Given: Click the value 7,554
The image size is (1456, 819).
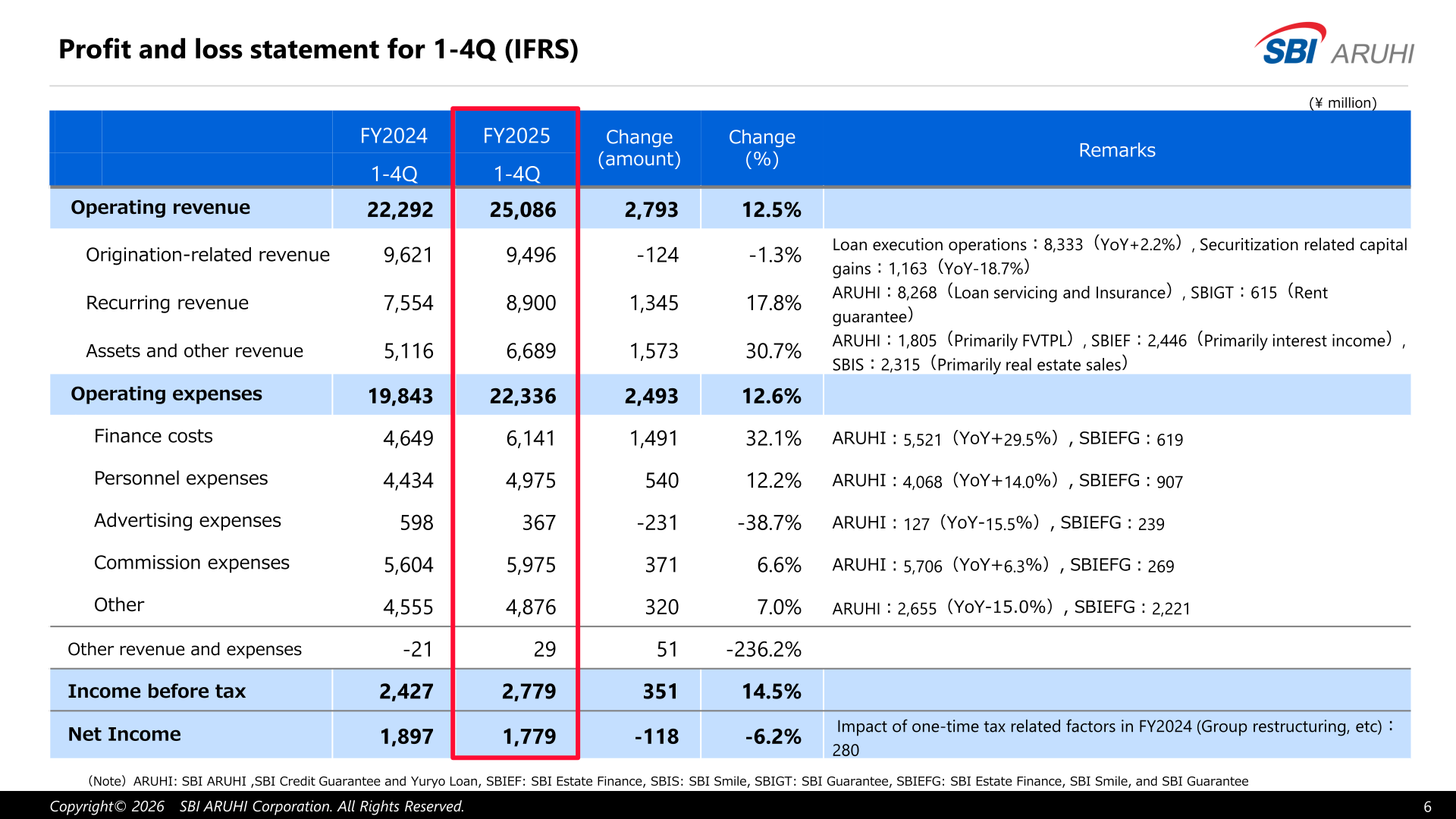Looking at the screenshot, I should click(x=408, y=303).
